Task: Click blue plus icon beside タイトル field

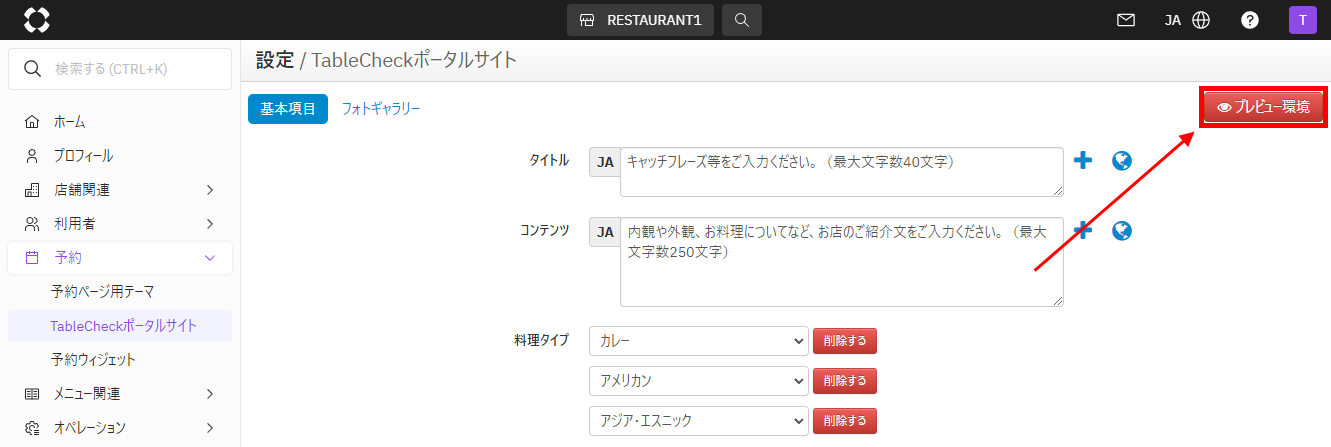Action: click(x=1083, y=160)
